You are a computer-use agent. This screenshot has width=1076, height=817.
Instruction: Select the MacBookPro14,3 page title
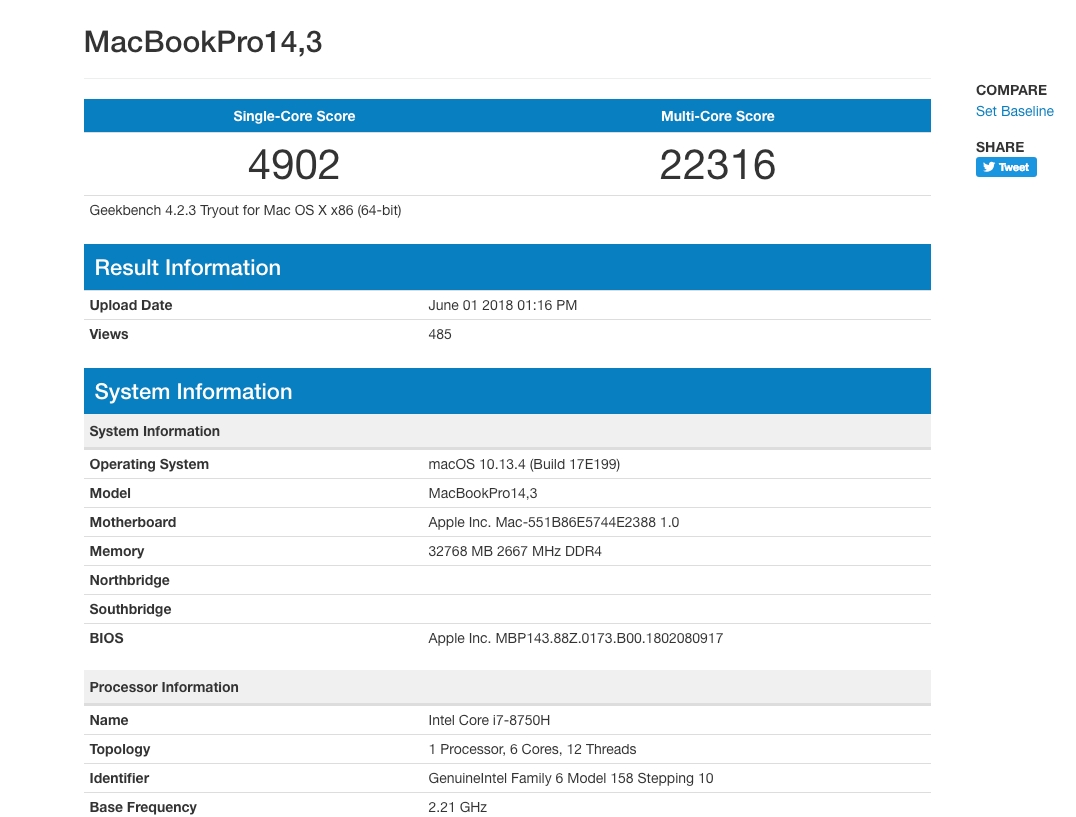coord(202,42)
